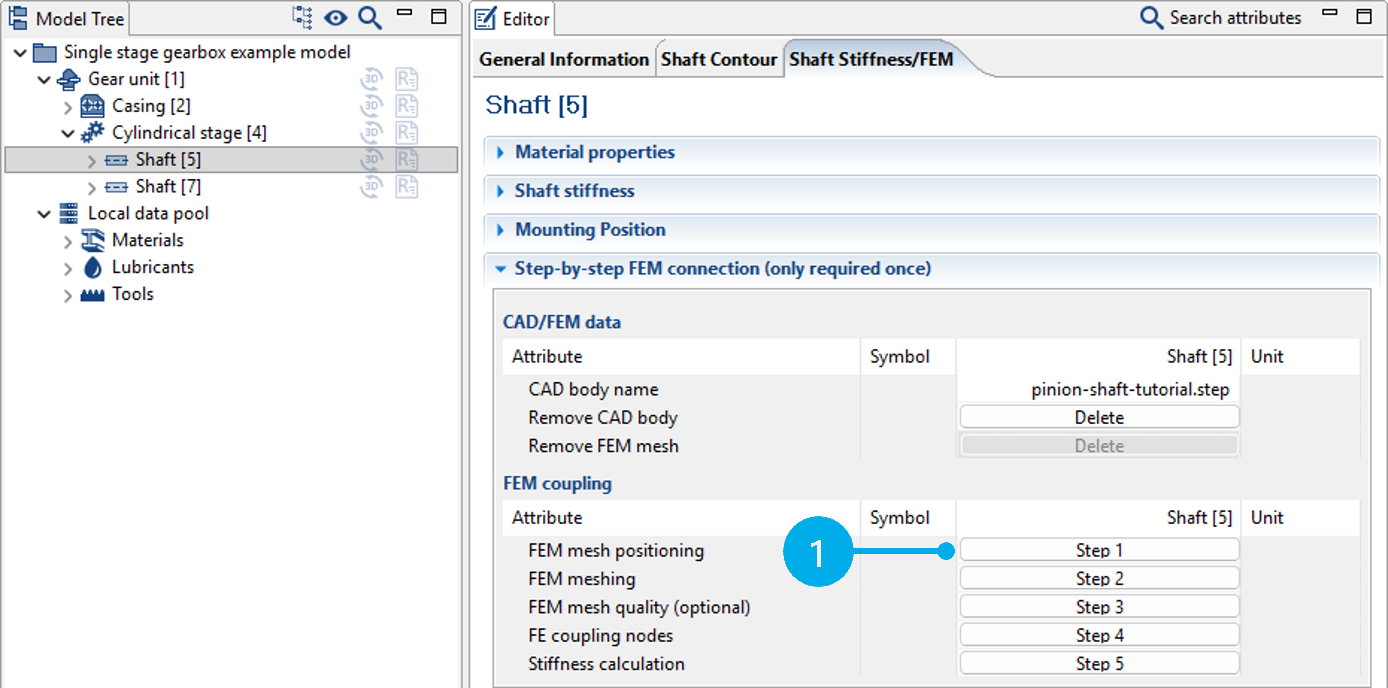This screenshot has width=1388, height=688.
Task: Select the Tools icon in Local data pool
Action: [x=93, y=294]
